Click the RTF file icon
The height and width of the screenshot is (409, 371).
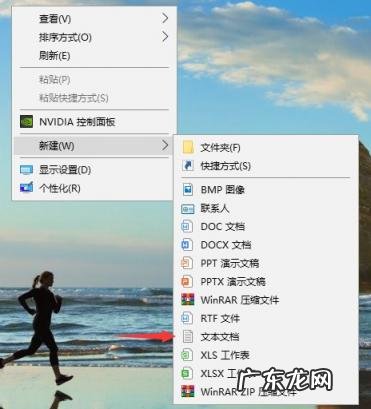(x=187, y=318)
